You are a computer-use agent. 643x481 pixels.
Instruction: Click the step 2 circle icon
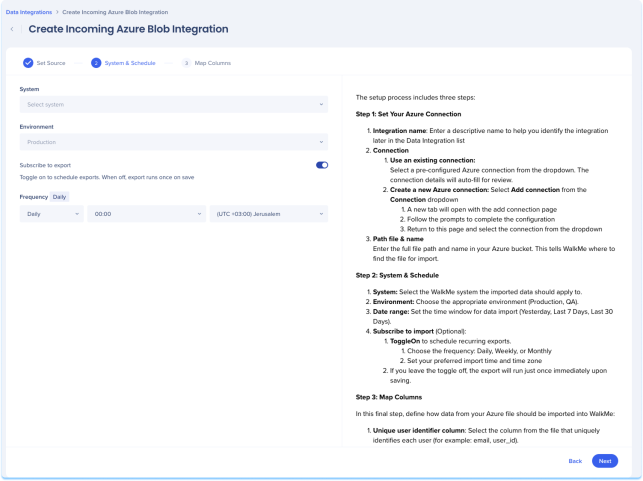[x=96, y=63]
